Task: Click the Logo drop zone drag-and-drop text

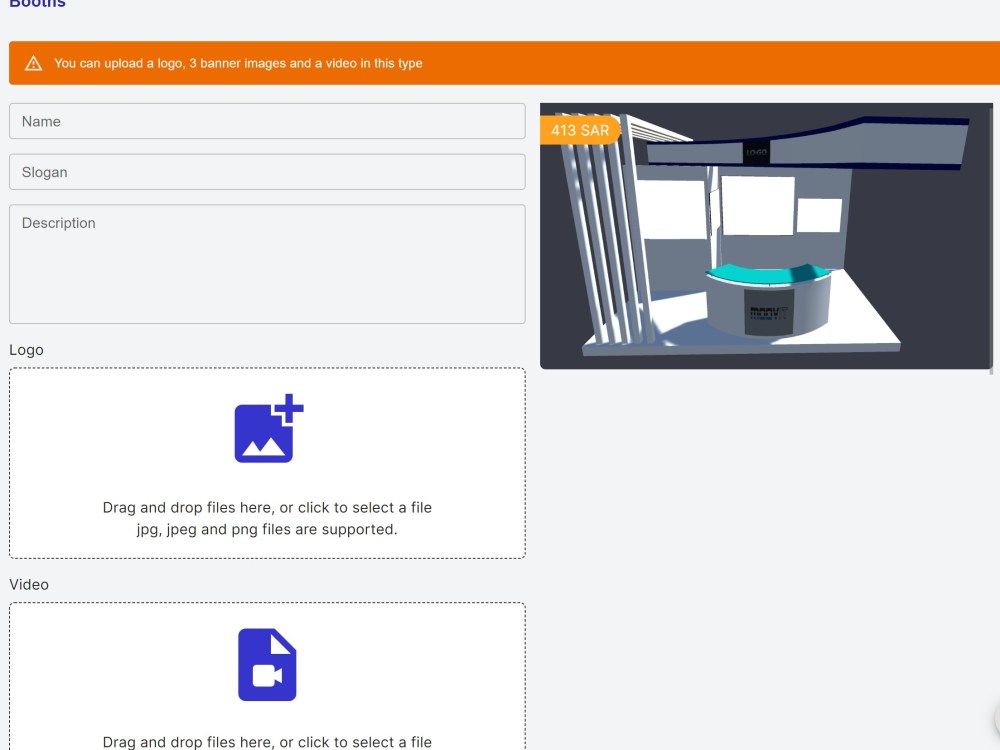Action: tap(267, 508)
